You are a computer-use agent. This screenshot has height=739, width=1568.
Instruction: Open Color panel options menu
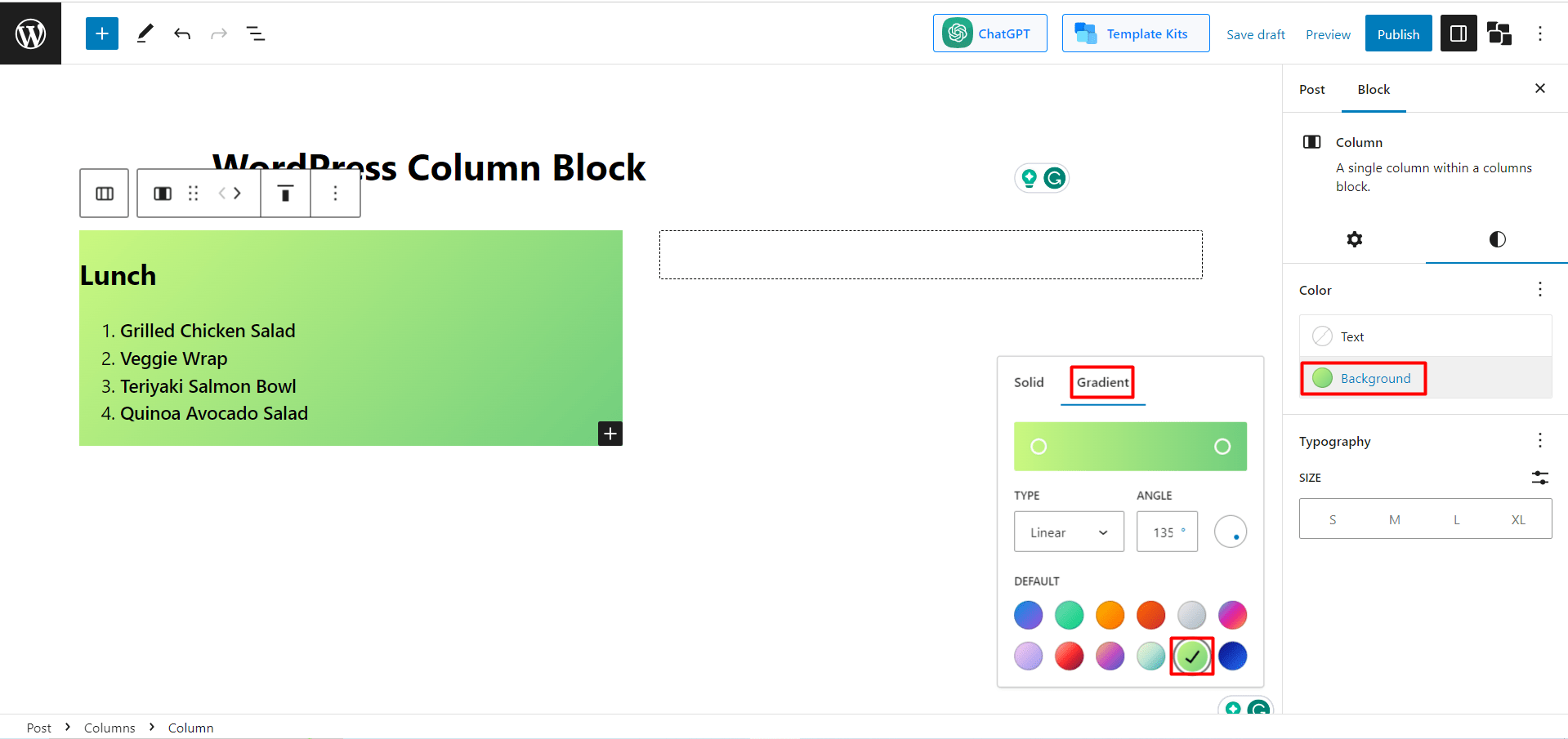1539,290
